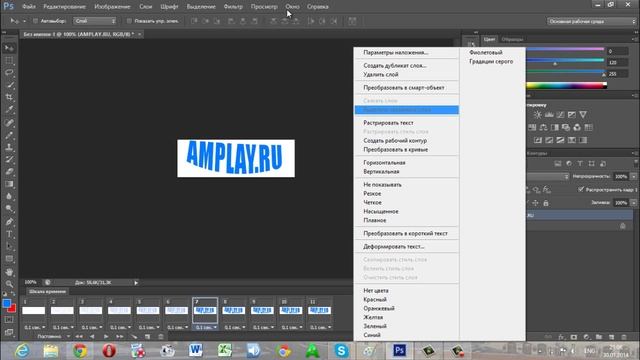Add Brightness/Contrast adjustment (sun icon)
This screenshot has height=360, width=640.
pos(538,115)
